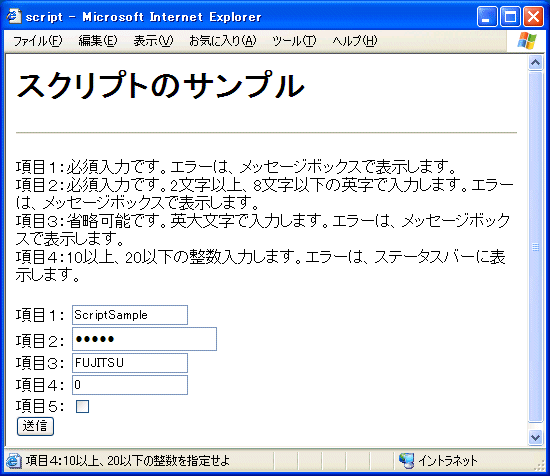550x476 pixels.
Task: Click the status bar page icon
Action: pyautogui.click(x=13, y=460)
